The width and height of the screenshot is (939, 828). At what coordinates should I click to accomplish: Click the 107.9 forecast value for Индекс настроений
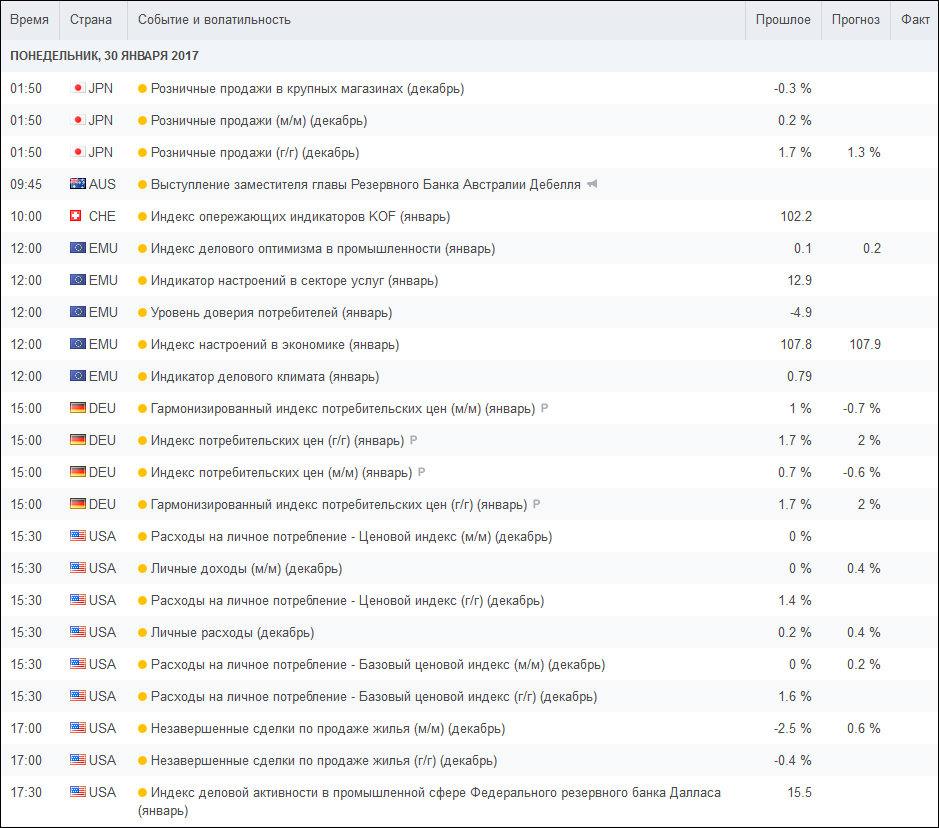pyautogui.click(x=864, y=344)
